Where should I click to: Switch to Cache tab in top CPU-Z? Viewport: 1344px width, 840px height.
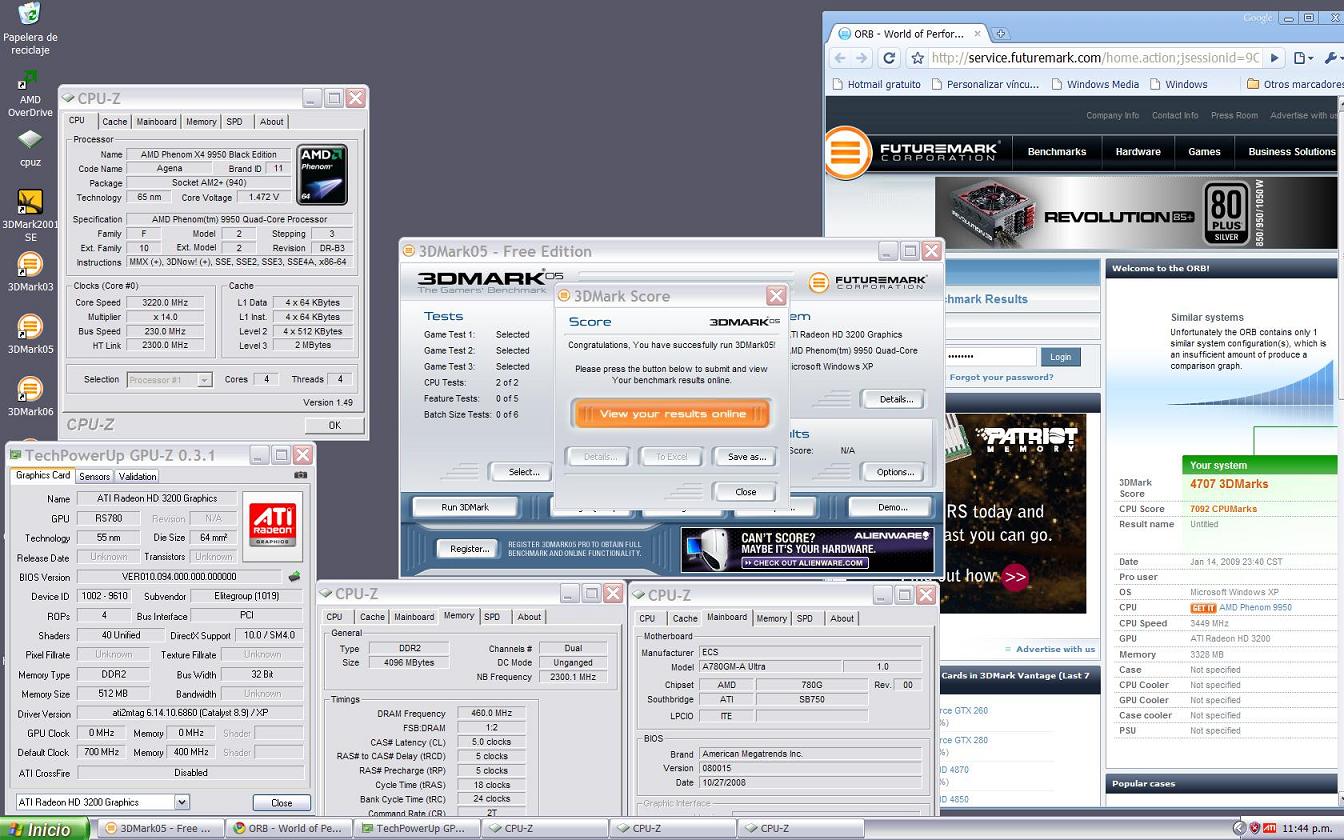(x=114, y=122)
